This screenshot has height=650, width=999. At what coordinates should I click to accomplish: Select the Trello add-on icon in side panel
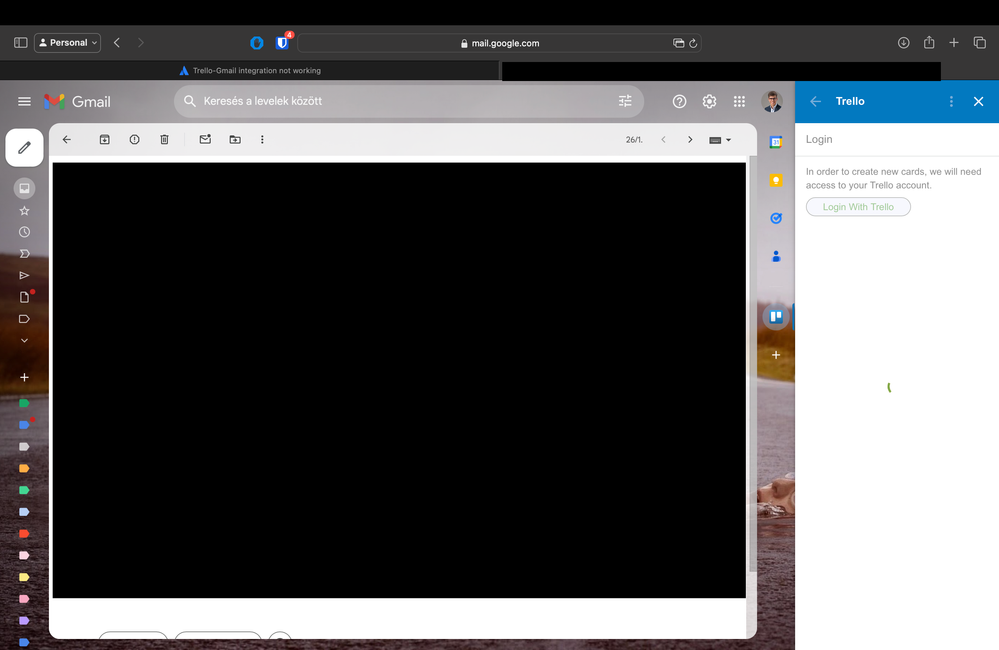775,317
